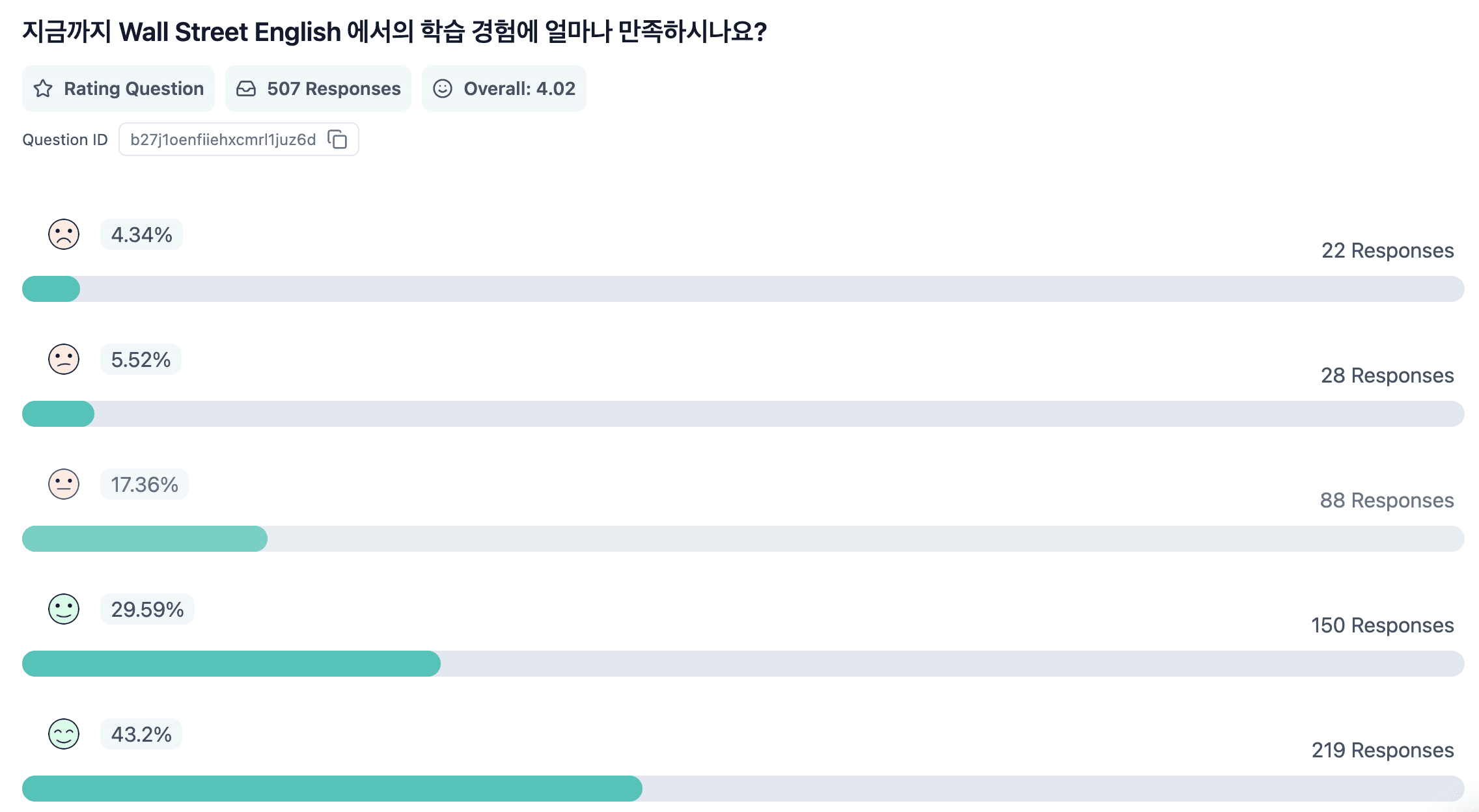Image resolution: width=1479 pixels, height=812 pixels.
Task: Click the 219 Responses label
Action: tap(1383, 750)
